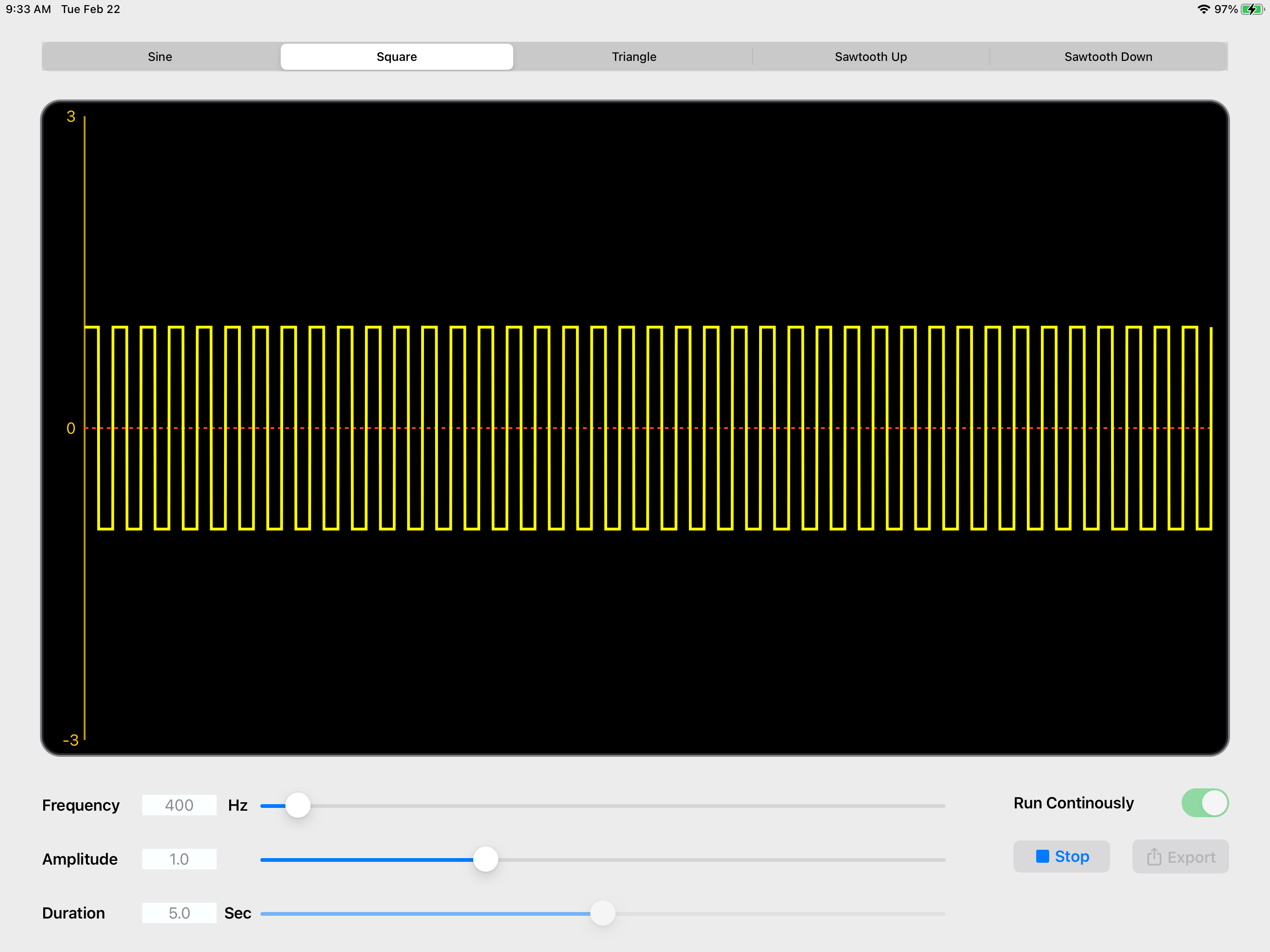
Task: Select the Square waveform tab
Action: pyautogui.click(x=396, y=57)
